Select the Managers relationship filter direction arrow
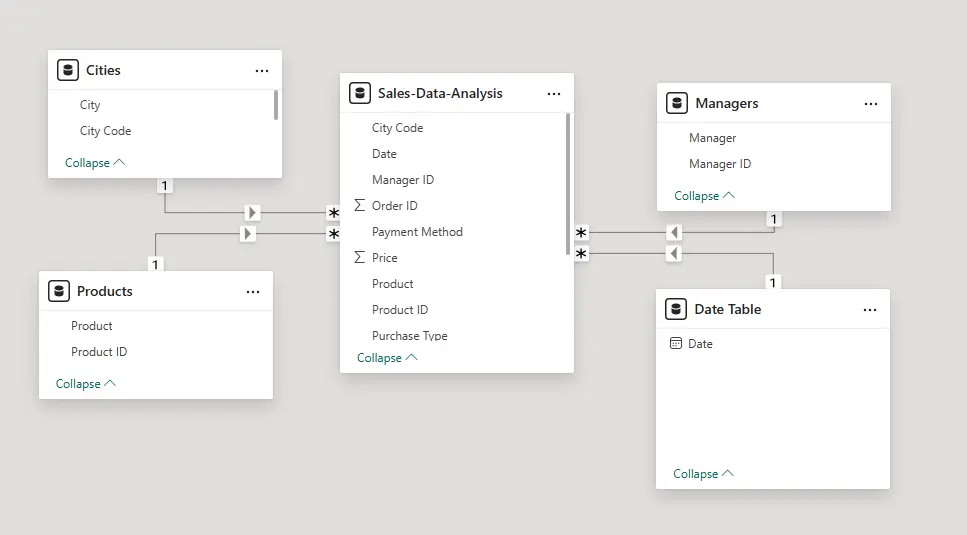Screen dimensions: 967x535 click(673, 232)
